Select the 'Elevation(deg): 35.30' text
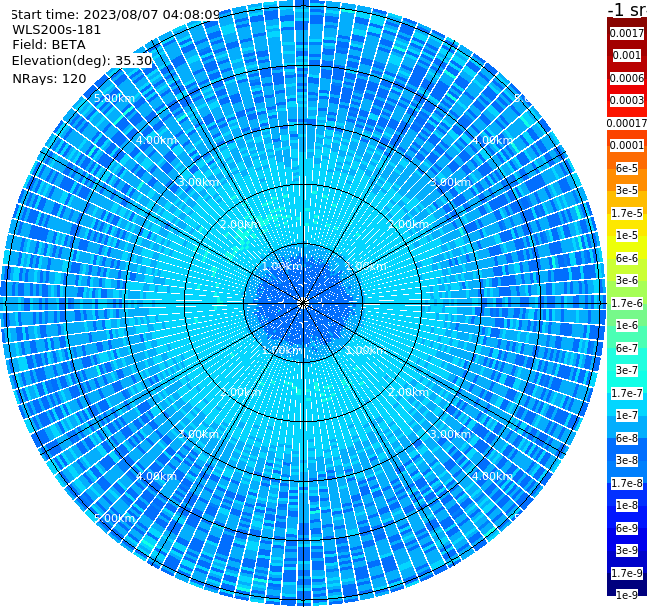 click(82, 61)
